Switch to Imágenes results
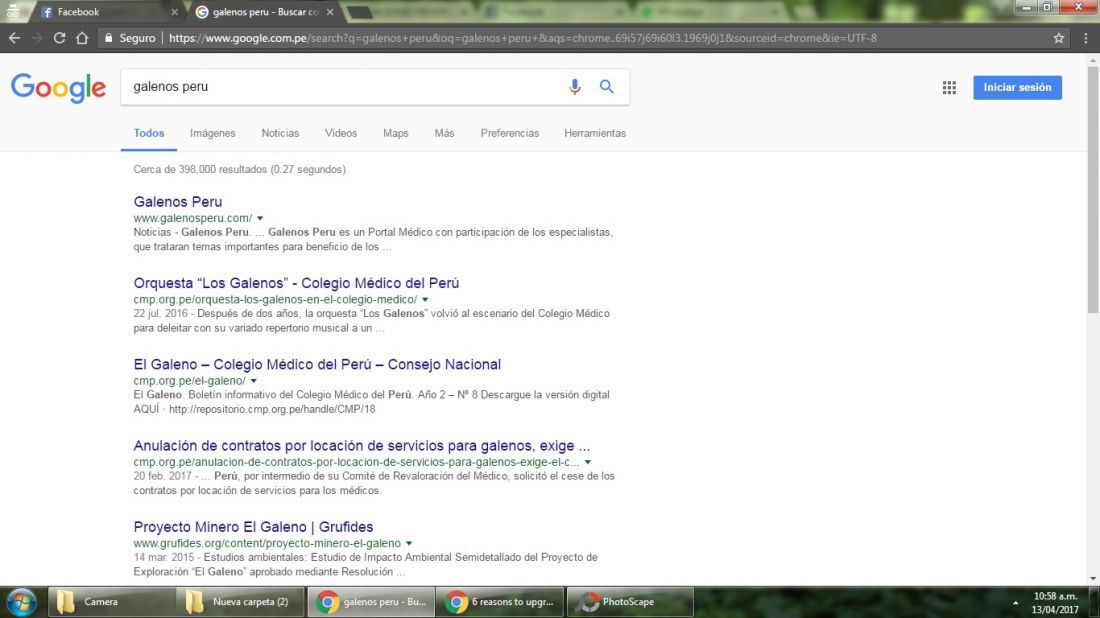This screenshot has height=618, width=1100. pyautogui.click(x=213, y=133)
